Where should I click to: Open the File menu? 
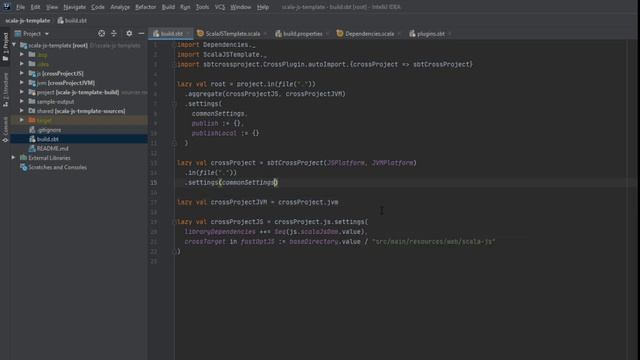point(20,7)
